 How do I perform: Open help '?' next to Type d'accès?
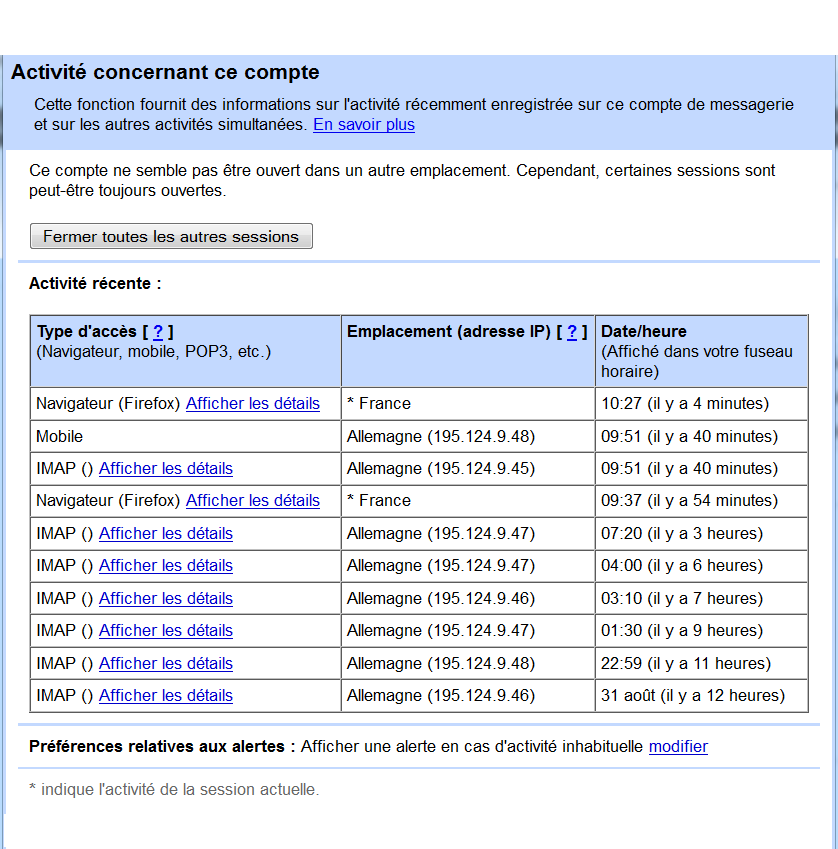point(158,331)
